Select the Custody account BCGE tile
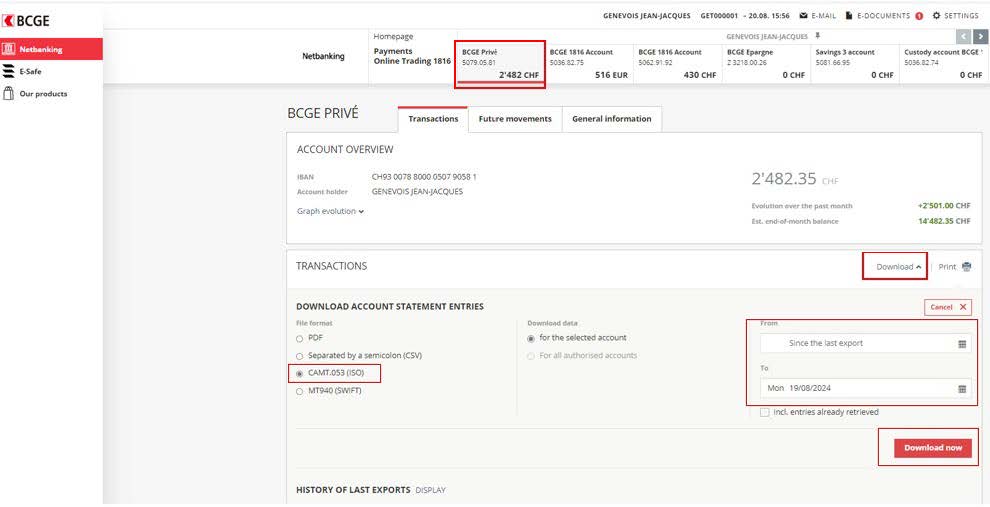 coord(943,64)
